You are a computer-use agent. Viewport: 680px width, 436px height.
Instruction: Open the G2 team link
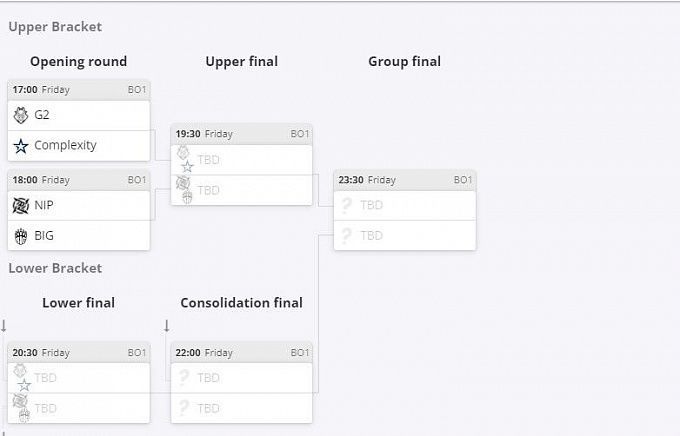pyautogui.click(x=42, y=115)
